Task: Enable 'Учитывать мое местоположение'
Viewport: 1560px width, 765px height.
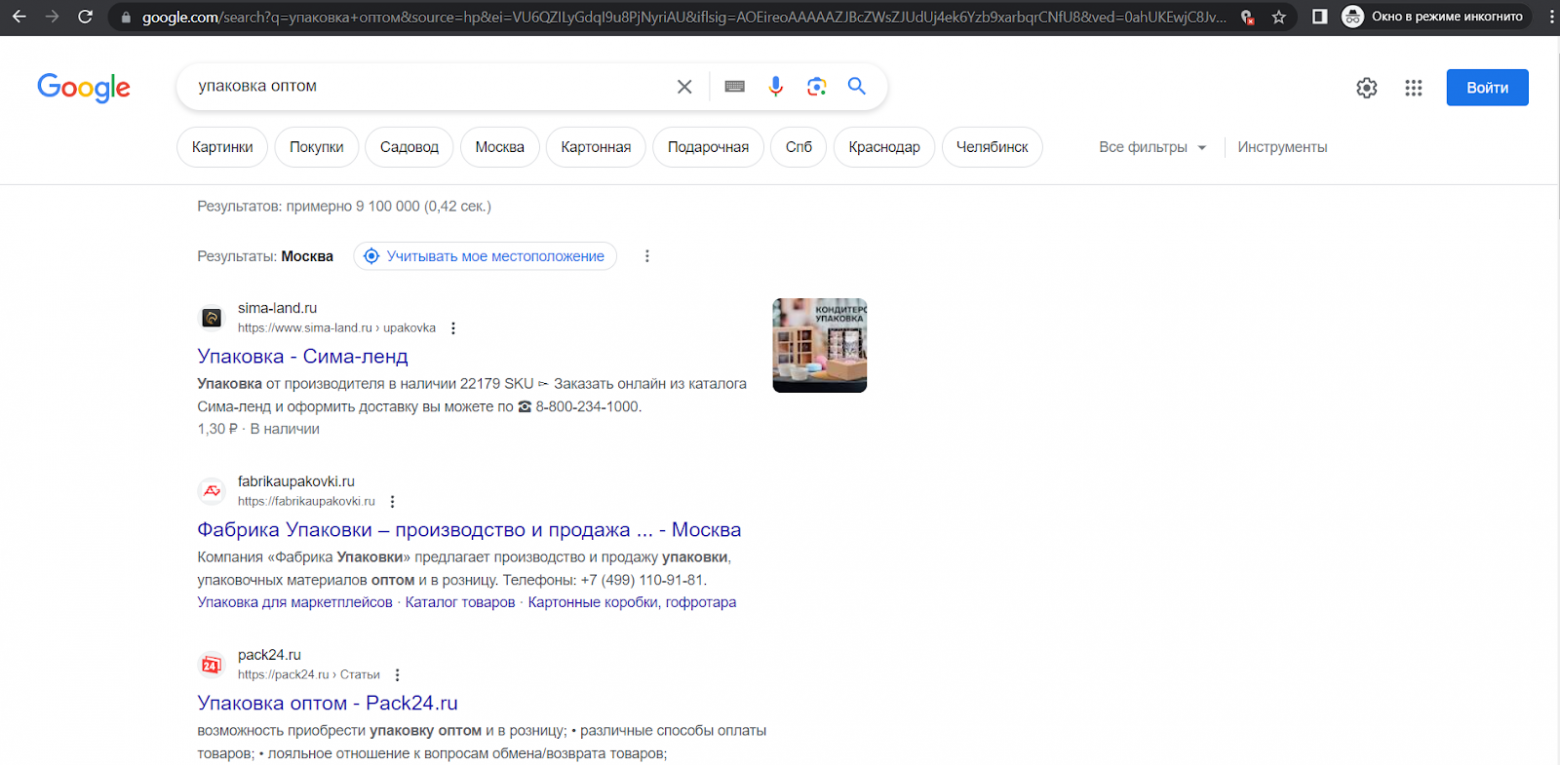Action: click(484, 256)
